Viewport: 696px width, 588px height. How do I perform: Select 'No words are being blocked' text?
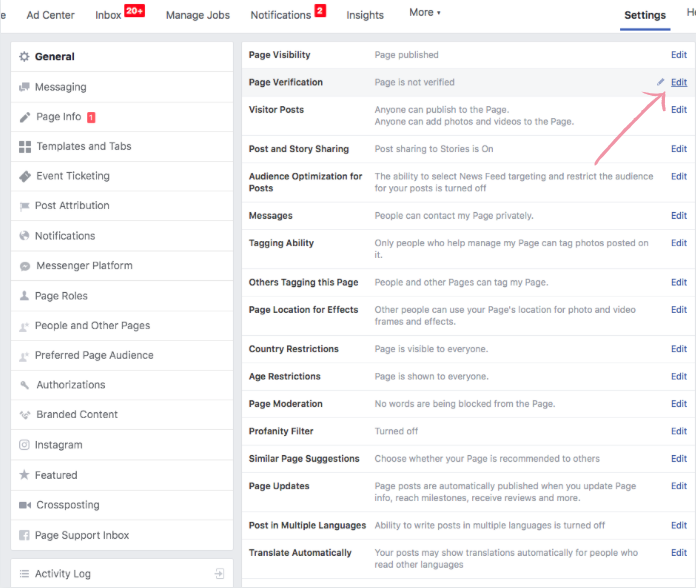[464, 404]
